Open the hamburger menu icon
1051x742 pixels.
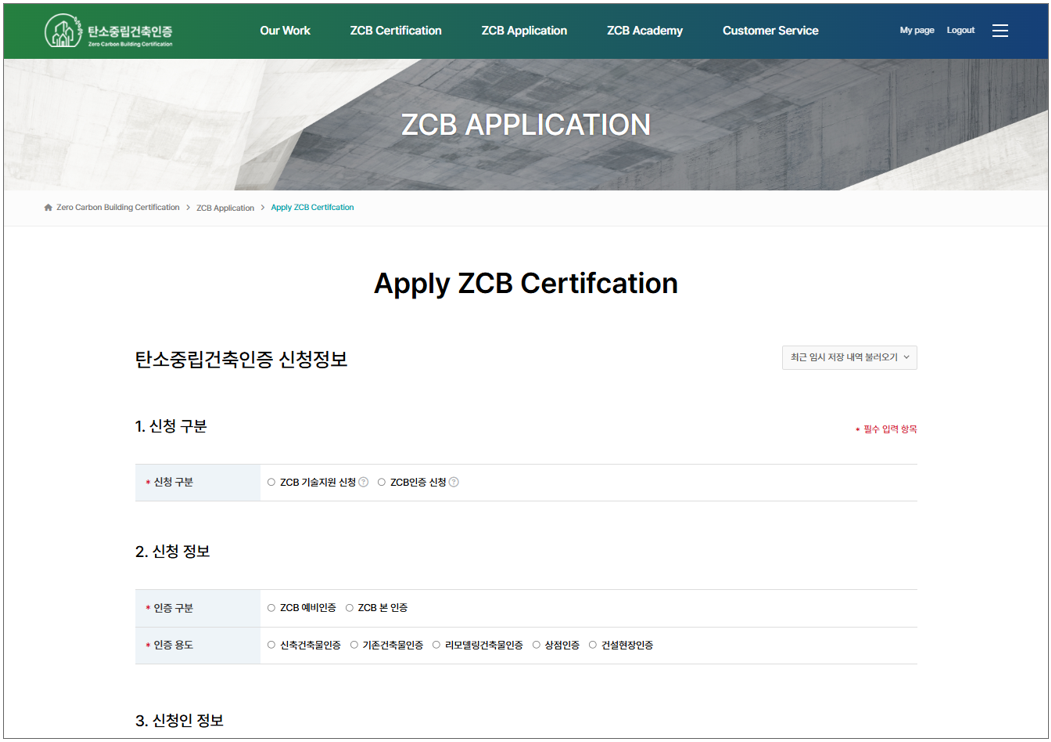pos(1000,31)
